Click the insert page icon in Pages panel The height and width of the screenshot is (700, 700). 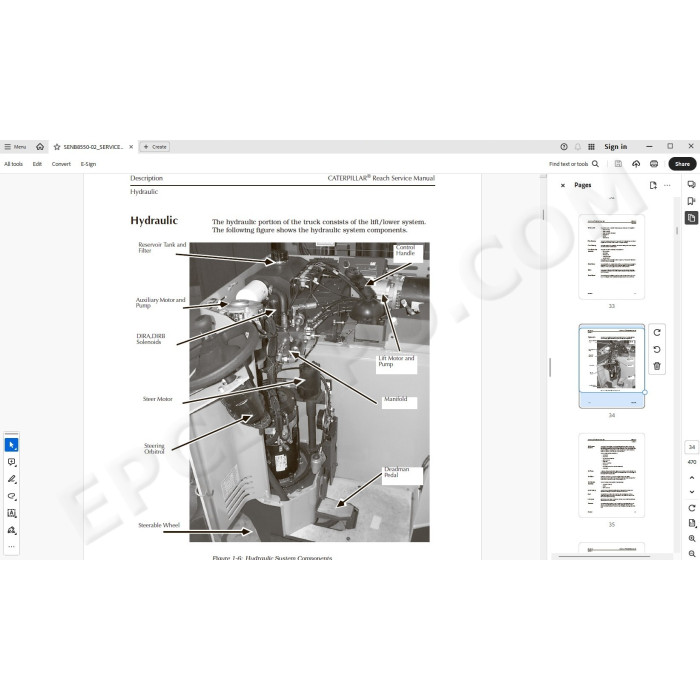click(653, 185)
